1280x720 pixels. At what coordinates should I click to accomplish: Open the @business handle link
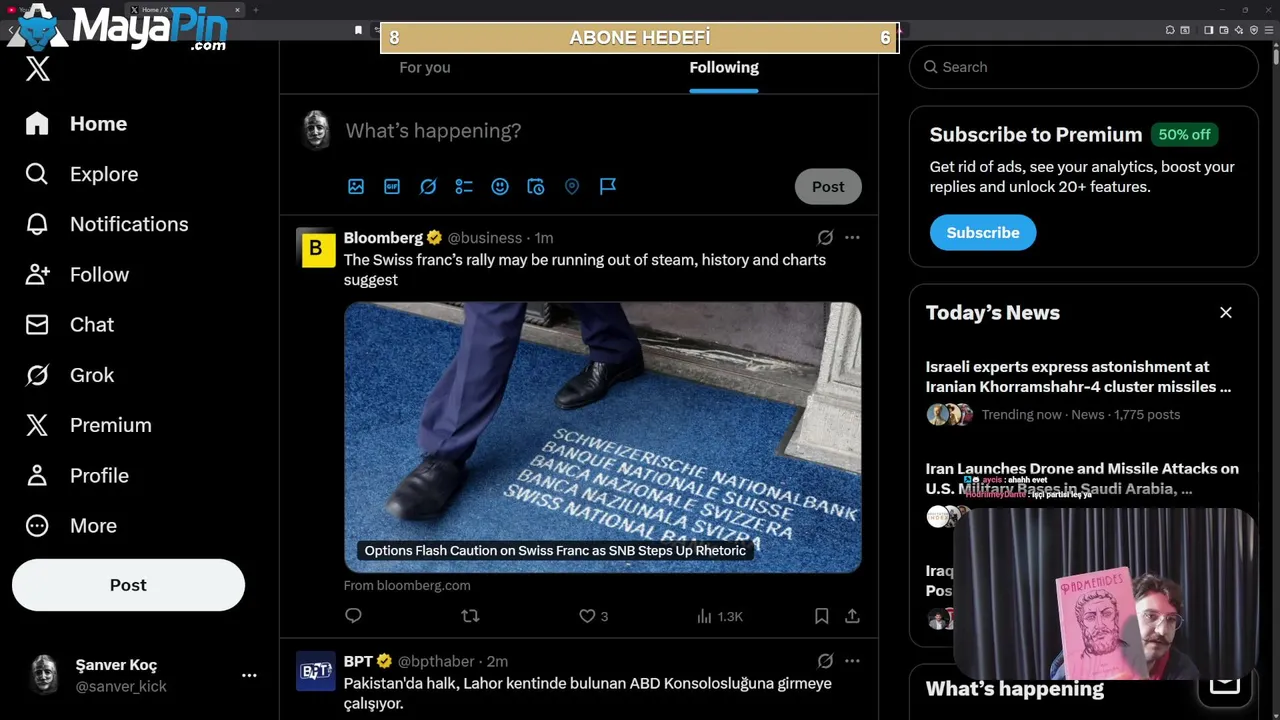485,238
